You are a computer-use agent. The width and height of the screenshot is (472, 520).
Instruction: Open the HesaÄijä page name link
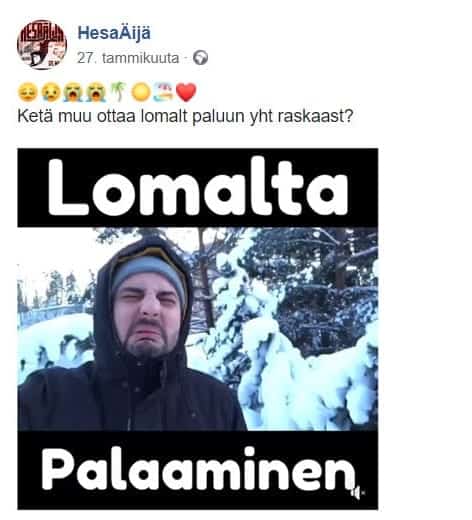tap(114, 33)
